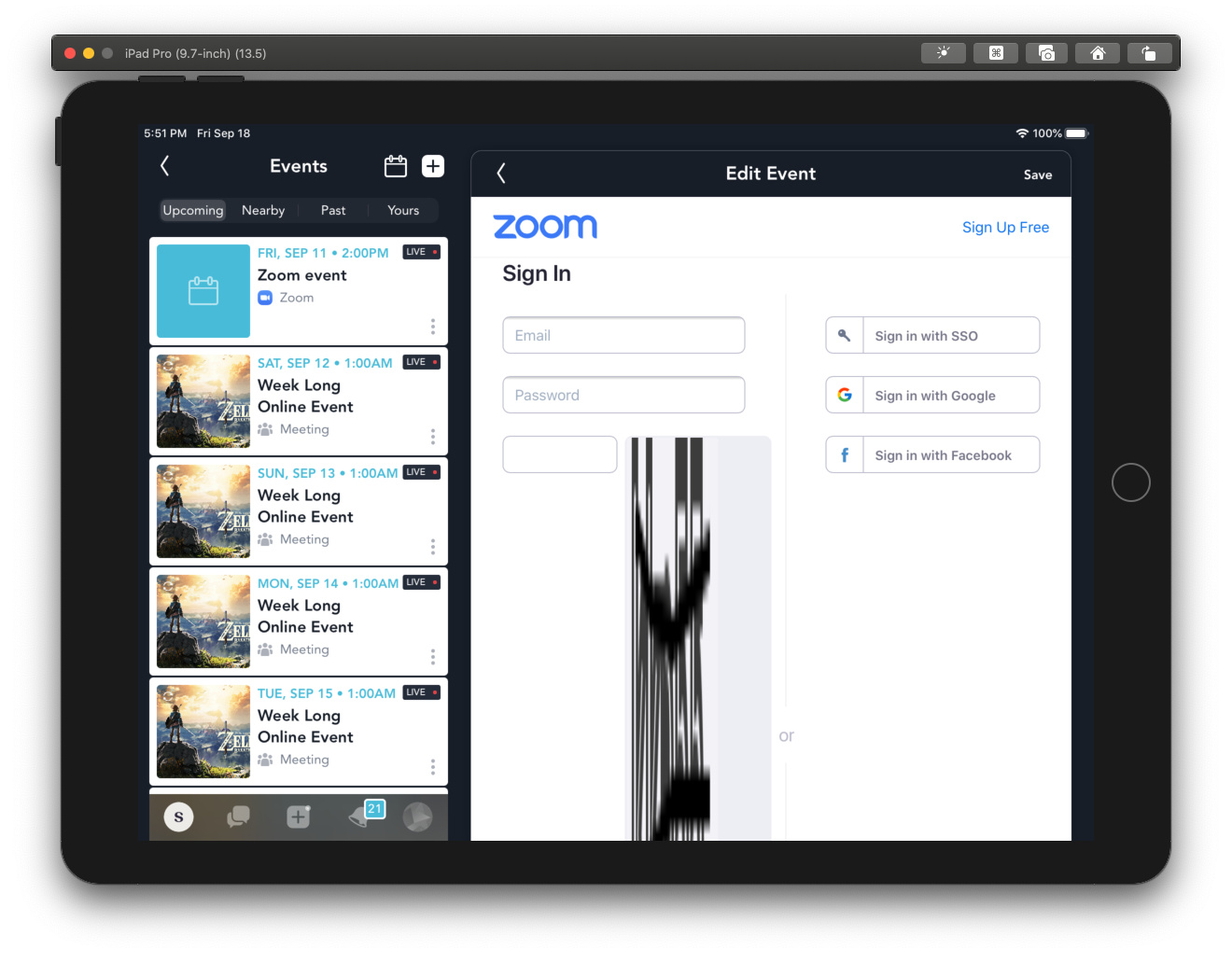Click the Zoom camera icon on Zoom event
The width and height of the screenshot is (1232, 963).
click(x=265, y=298)
